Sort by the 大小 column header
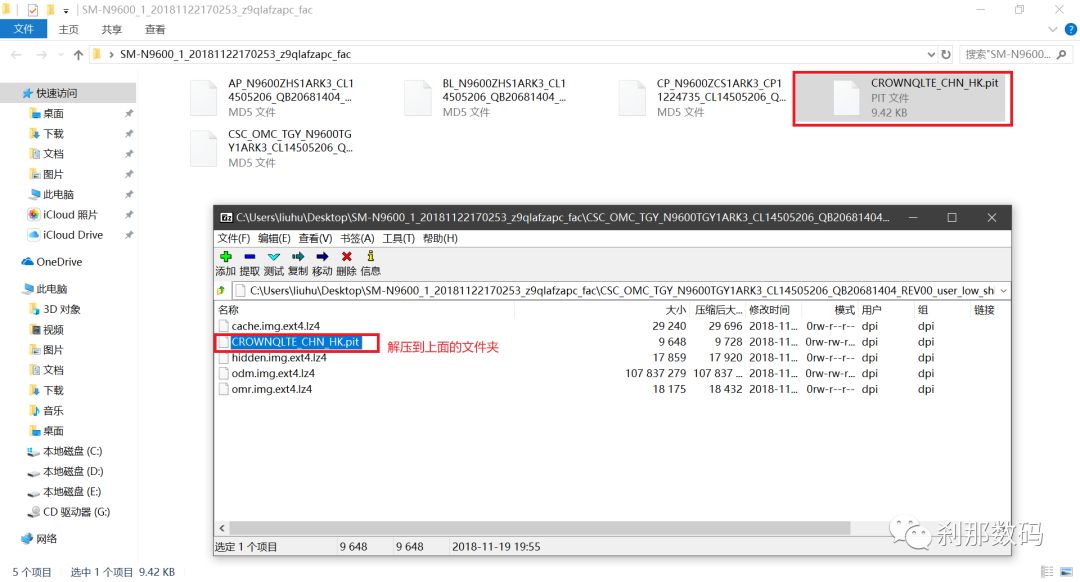 (675, 310)
